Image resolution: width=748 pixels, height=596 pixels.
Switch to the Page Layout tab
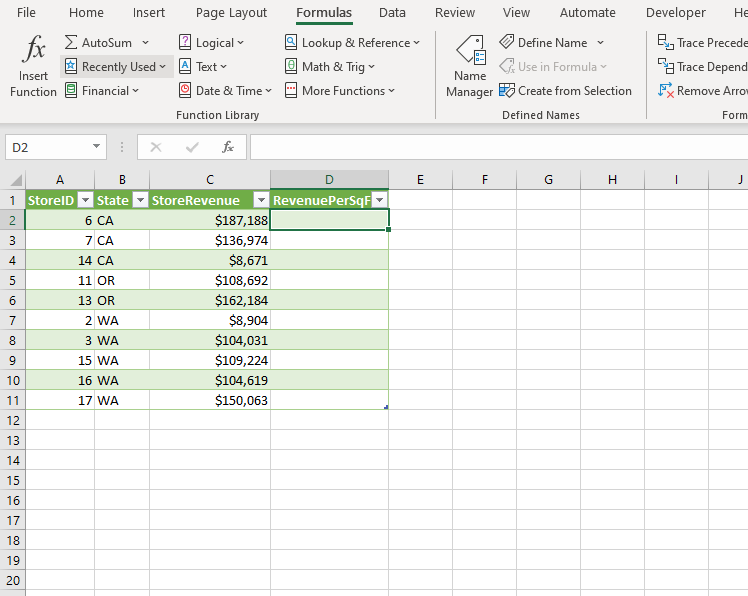point(231,12)
